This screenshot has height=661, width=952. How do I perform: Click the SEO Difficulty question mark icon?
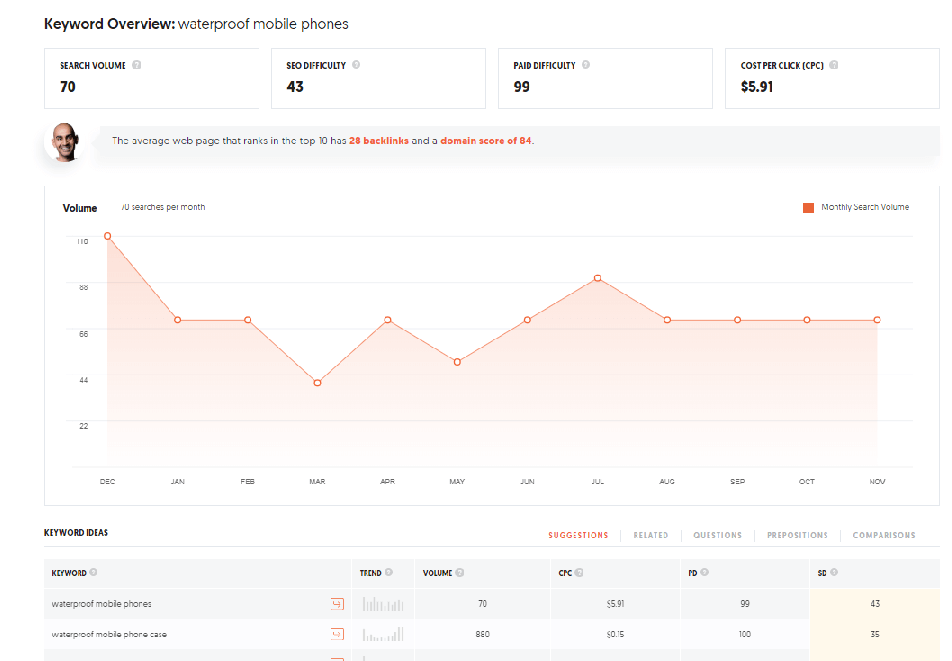click(358, 65)
